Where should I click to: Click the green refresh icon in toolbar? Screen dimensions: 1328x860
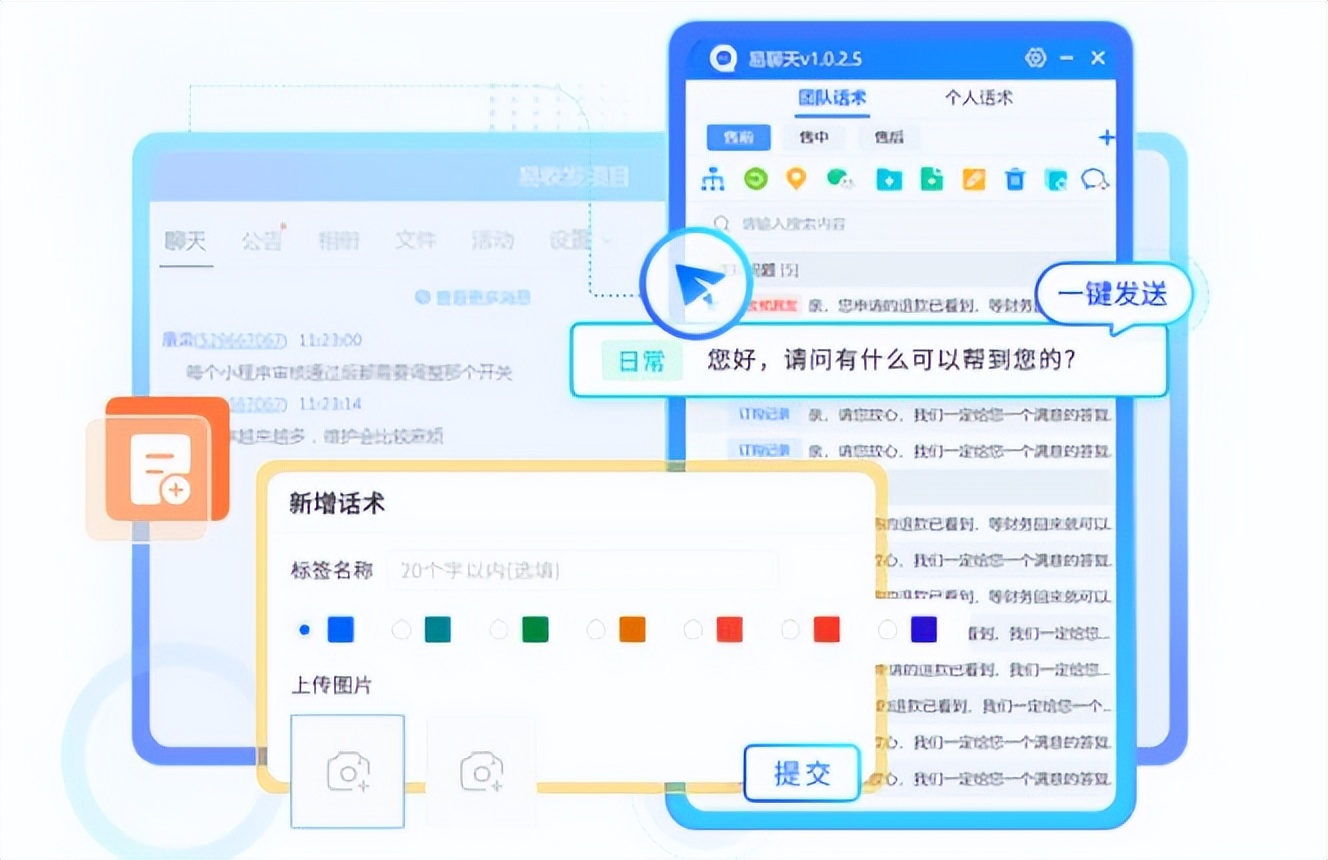[x=755, y=179]
